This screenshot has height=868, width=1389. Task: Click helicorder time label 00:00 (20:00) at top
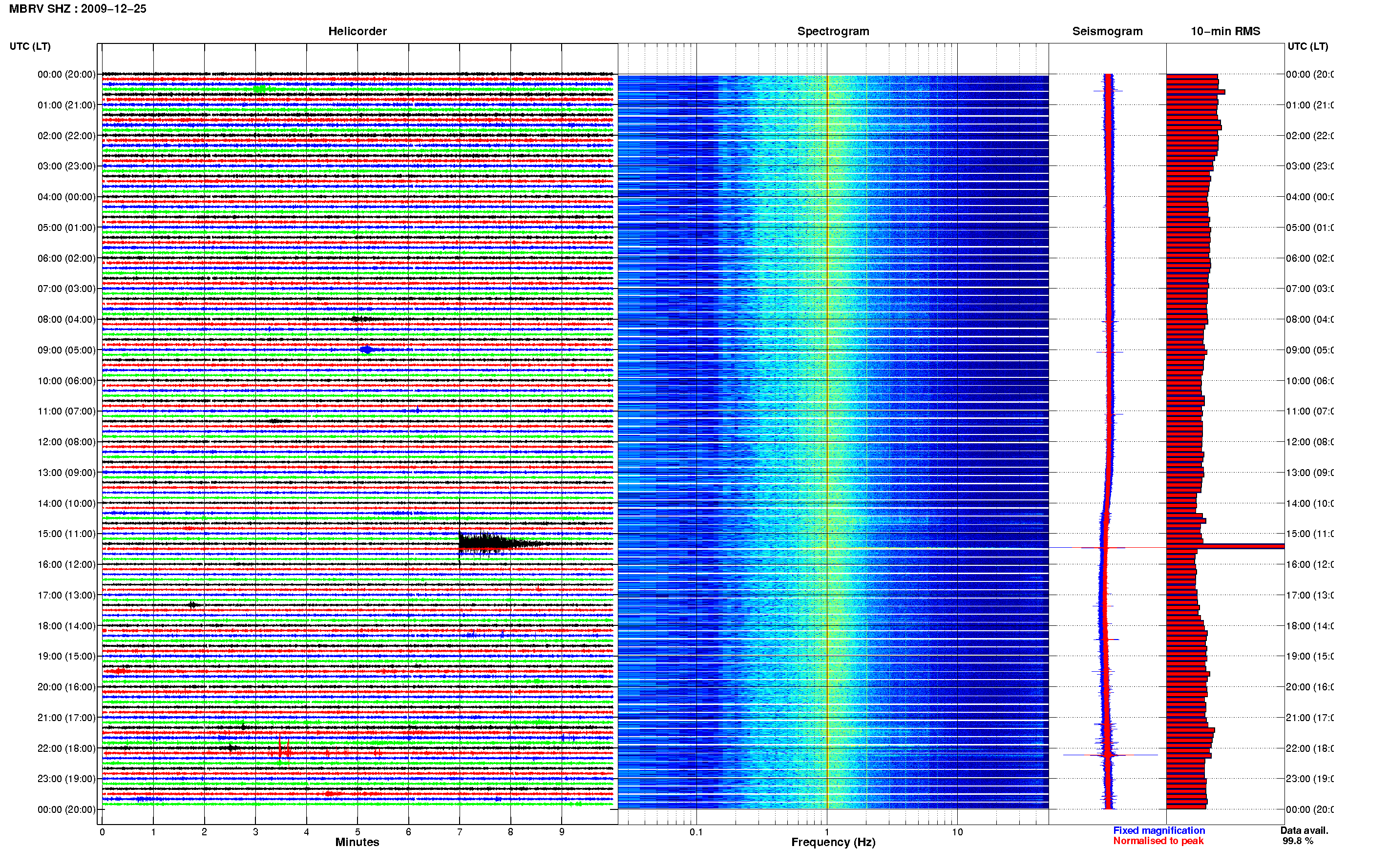(66, 74)
